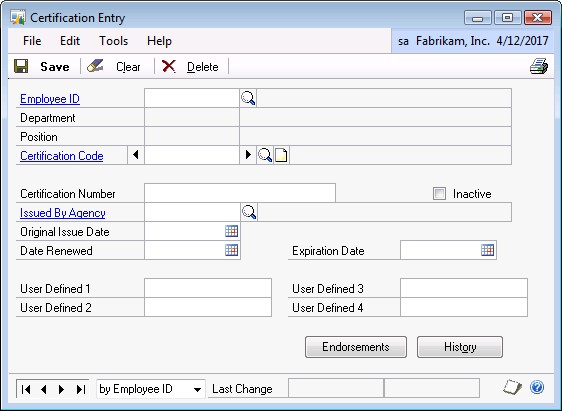Click into the Issued By Agency field
This screenshot has width=562, height=411.
(192, 212)
